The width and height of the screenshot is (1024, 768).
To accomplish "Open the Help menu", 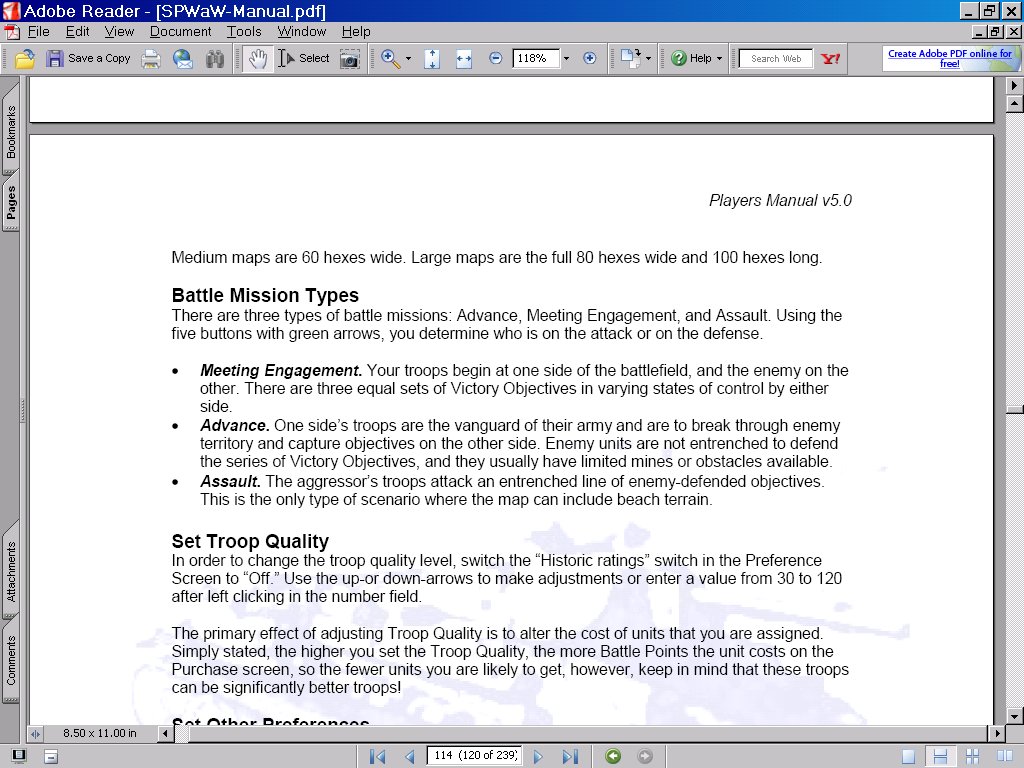I will tap(356, 31).
